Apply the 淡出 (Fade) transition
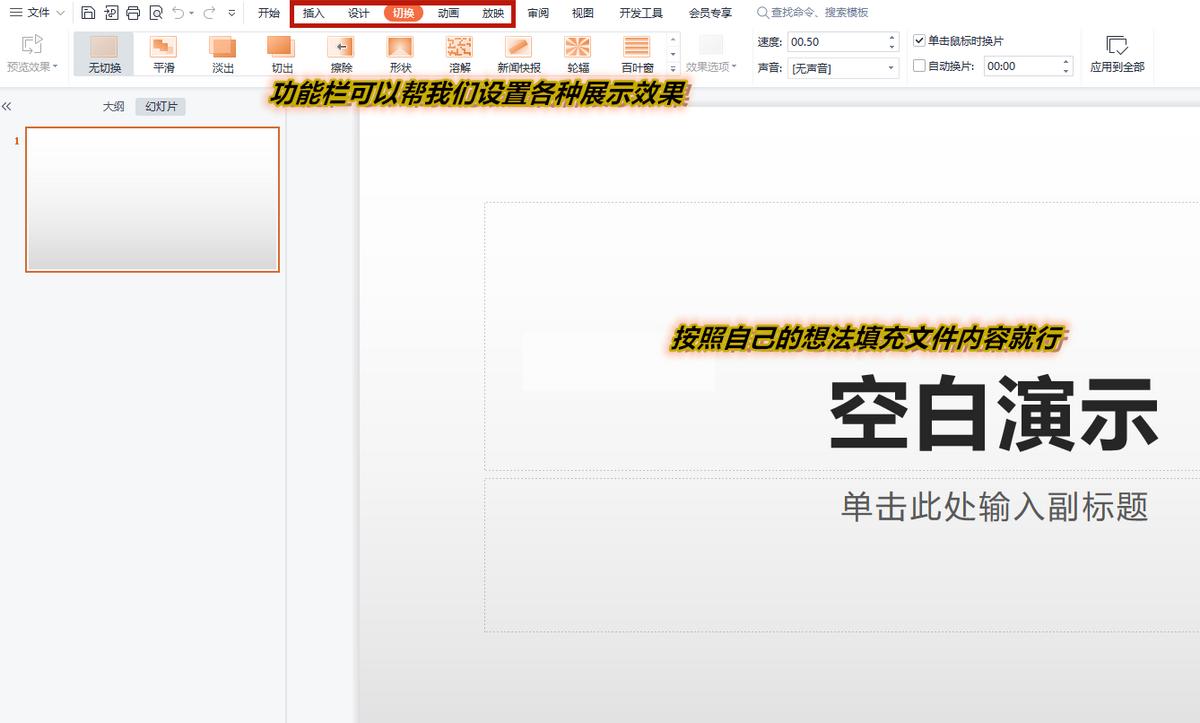 tap(222, 54)
